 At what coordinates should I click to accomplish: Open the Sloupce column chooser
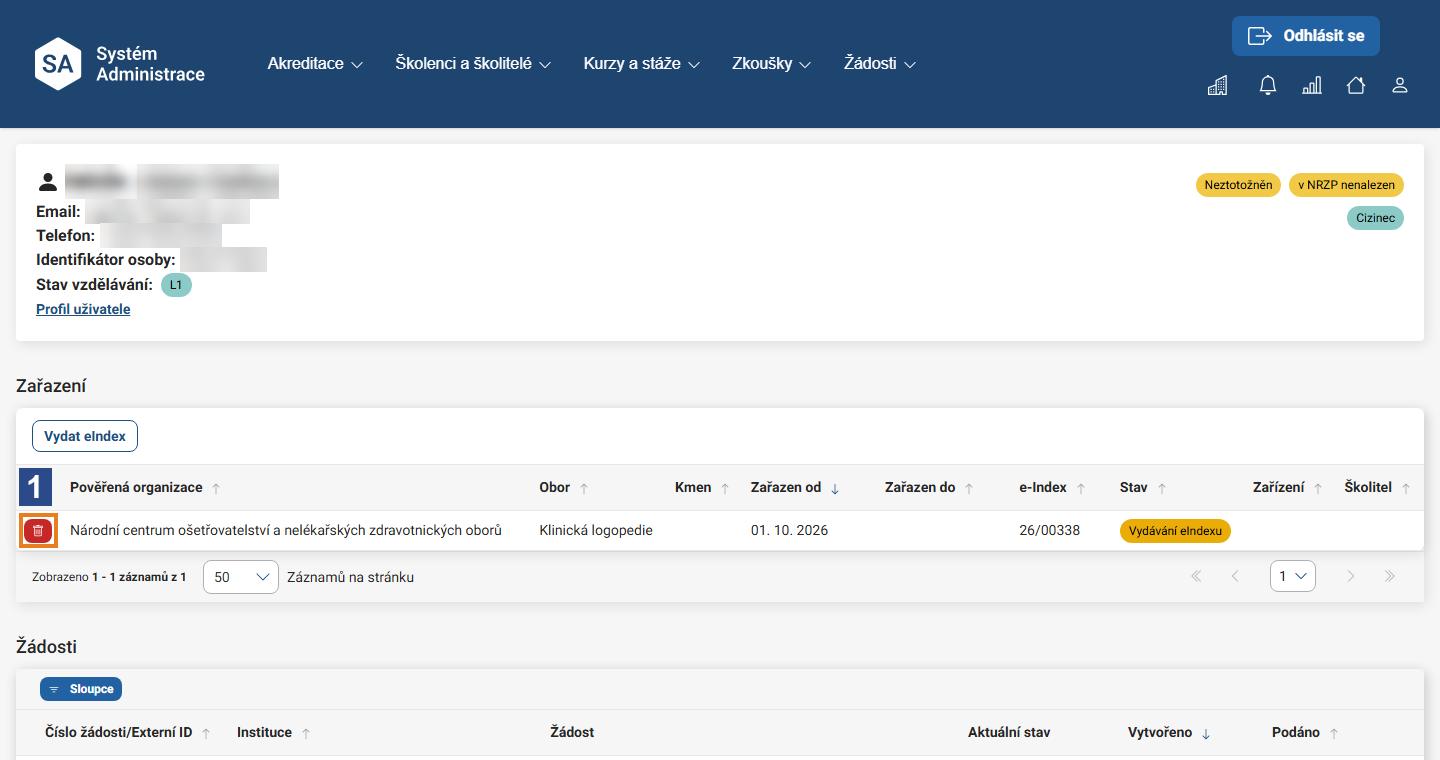click(x=81, y=690)
